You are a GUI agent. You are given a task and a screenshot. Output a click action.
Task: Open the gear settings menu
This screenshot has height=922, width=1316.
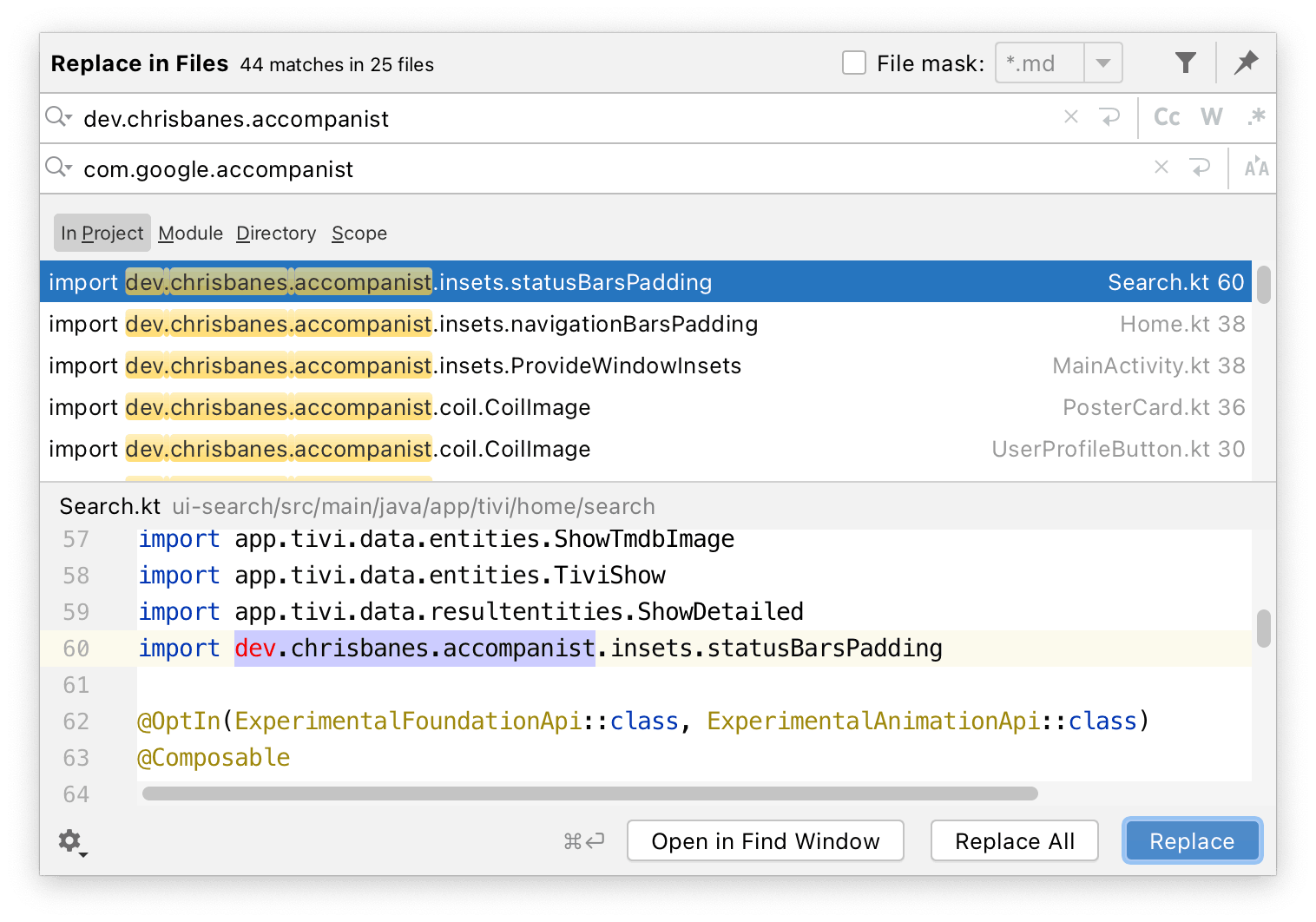(70, 841)
